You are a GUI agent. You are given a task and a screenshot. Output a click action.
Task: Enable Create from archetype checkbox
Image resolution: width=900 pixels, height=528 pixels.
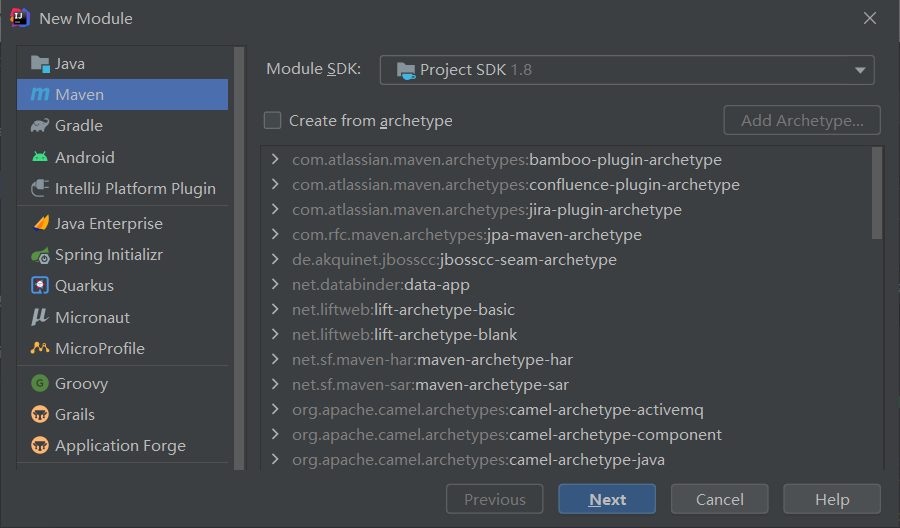click(272, 121)
